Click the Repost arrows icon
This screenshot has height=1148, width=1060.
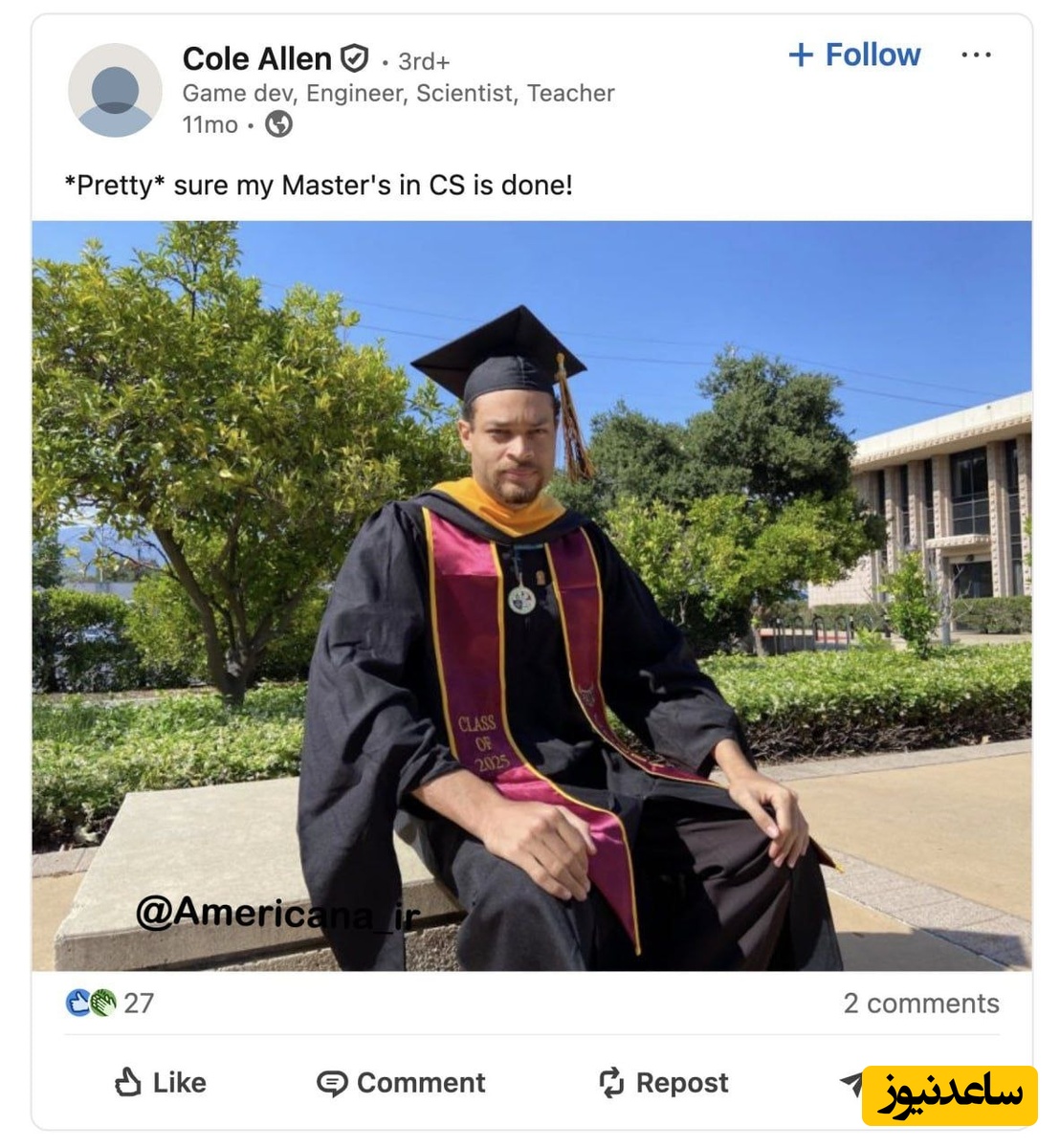coord(611,1083)
